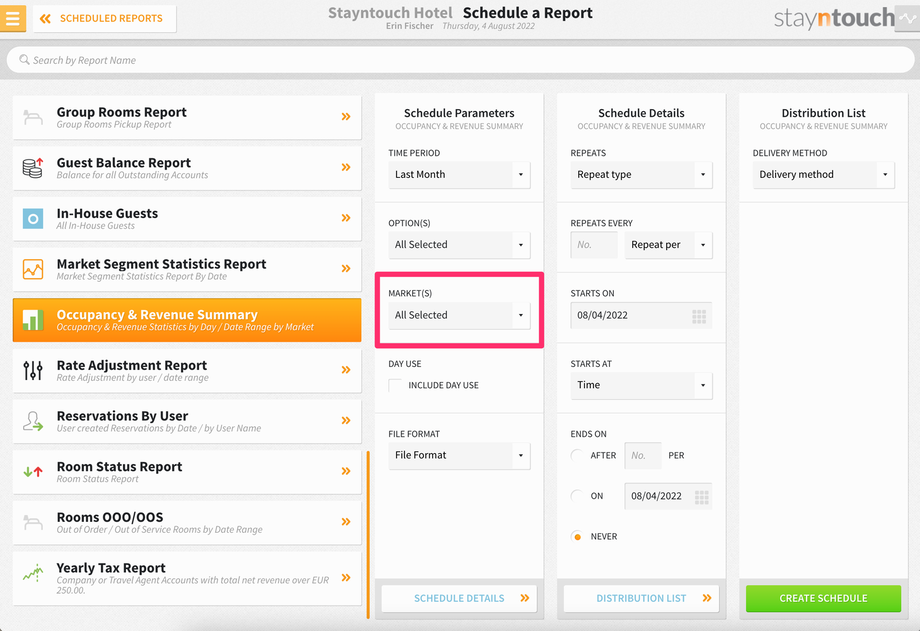This screenshot has height=631, width=920.
Task: Click the Ends On date field
Action: pyautogui.click(x=668, y=496)
